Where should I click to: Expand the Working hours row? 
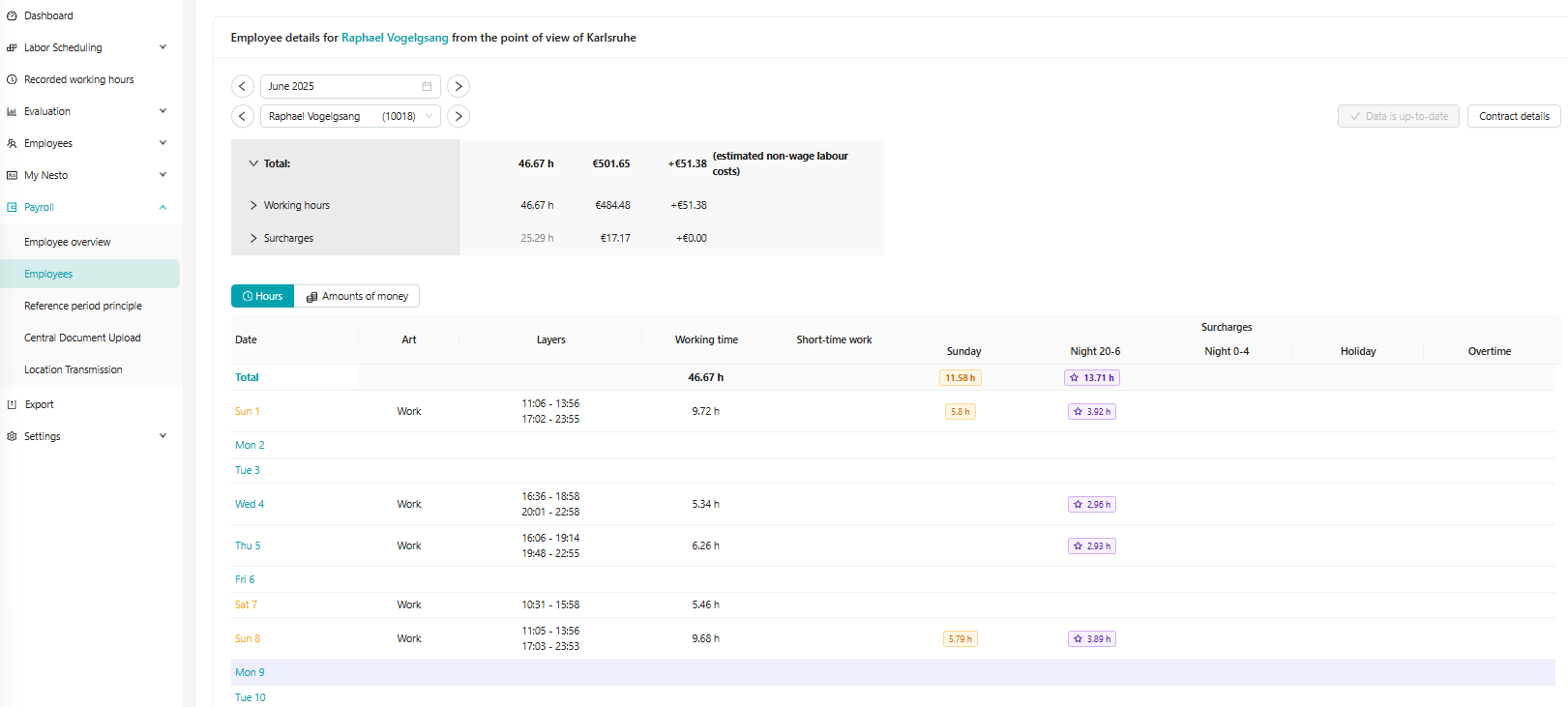pos(253,205)
